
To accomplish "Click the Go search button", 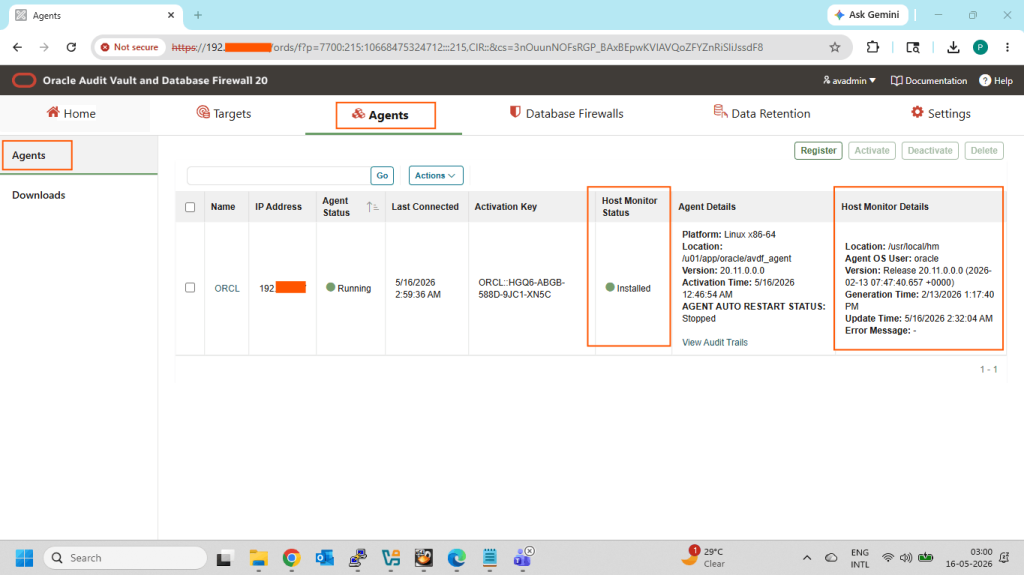I will click(x=382, y=175).
